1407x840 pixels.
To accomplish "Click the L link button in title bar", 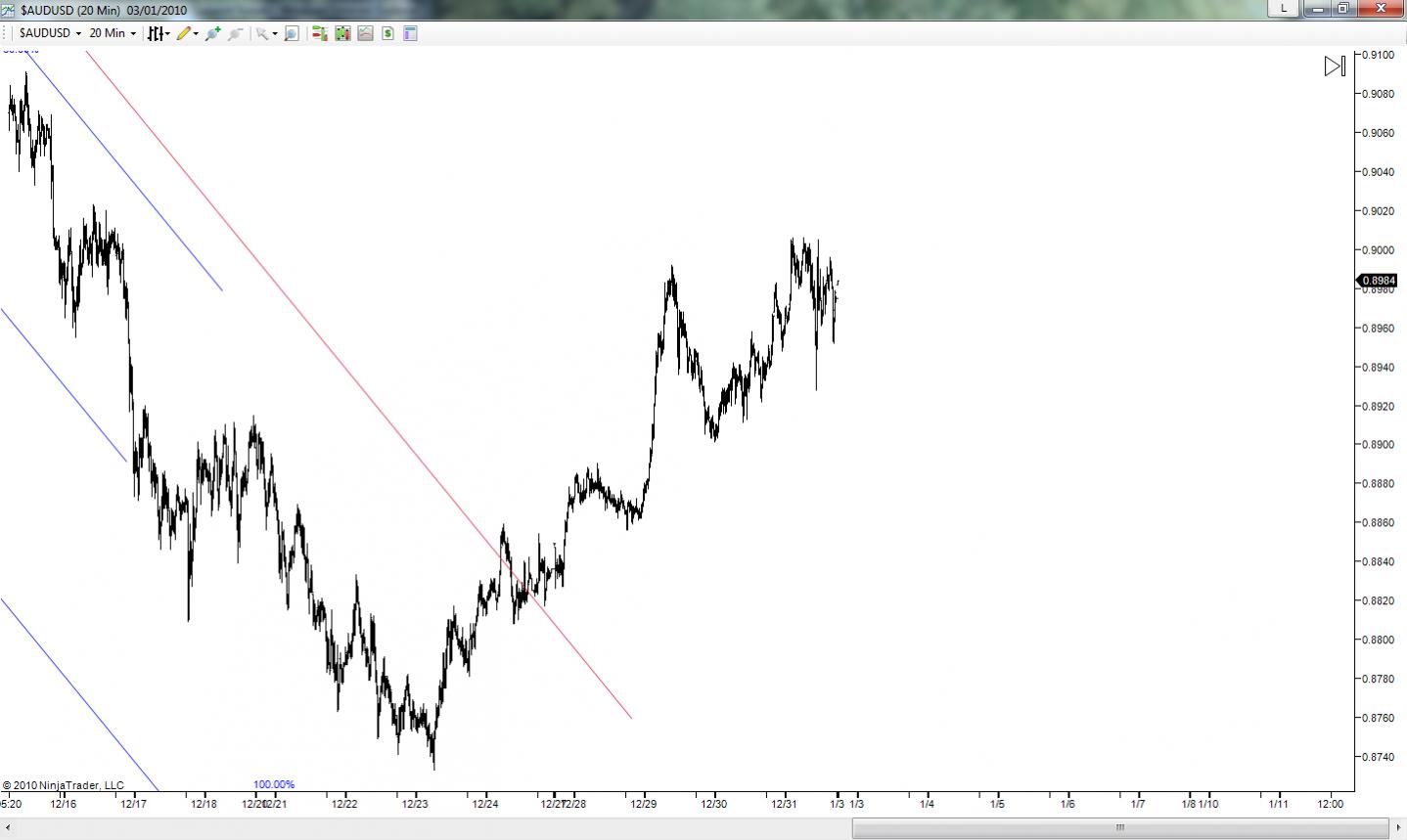I will (x=1284, y=8).
